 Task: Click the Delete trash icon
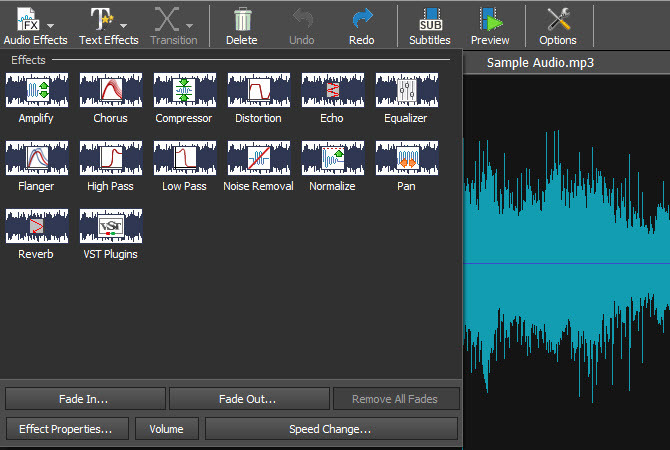[243, 20]
